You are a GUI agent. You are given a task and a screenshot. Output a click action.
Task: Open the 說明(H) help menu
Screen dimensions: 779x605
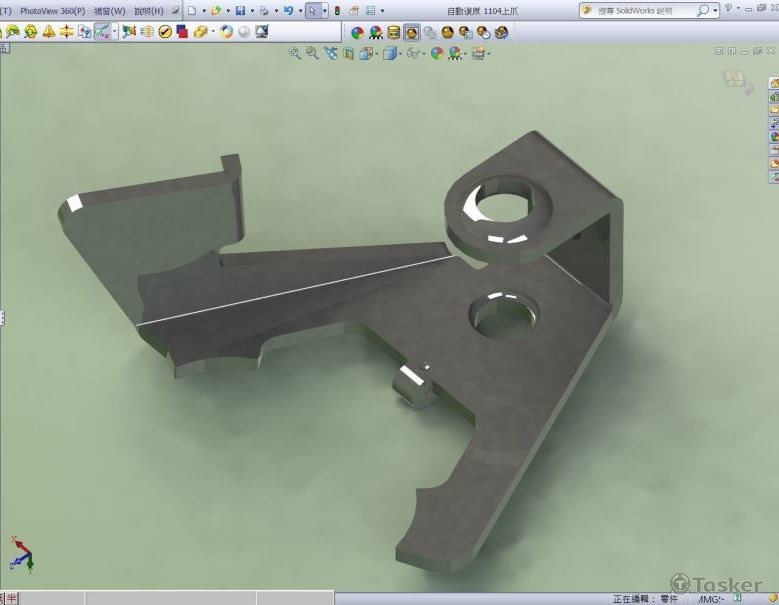[x=148, y=11]
